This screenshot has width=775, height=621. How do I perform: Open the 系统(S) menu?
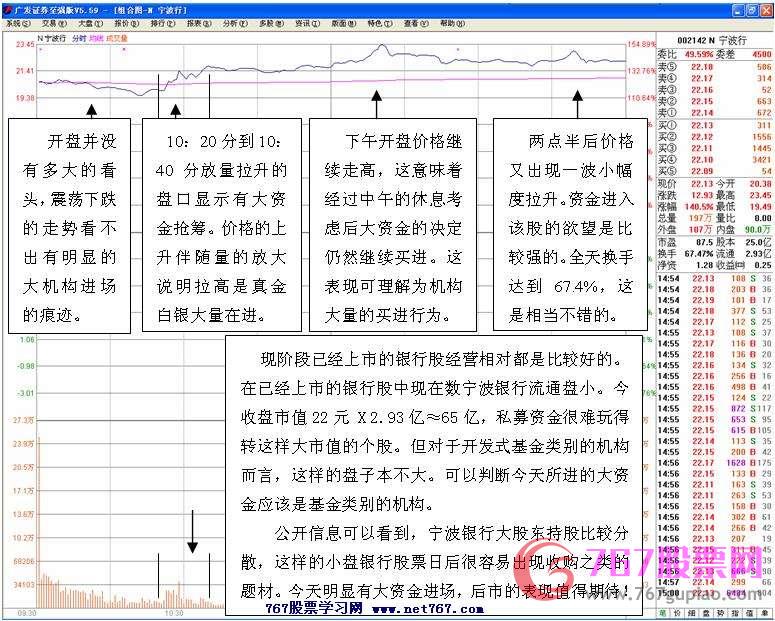click(17, 23)
